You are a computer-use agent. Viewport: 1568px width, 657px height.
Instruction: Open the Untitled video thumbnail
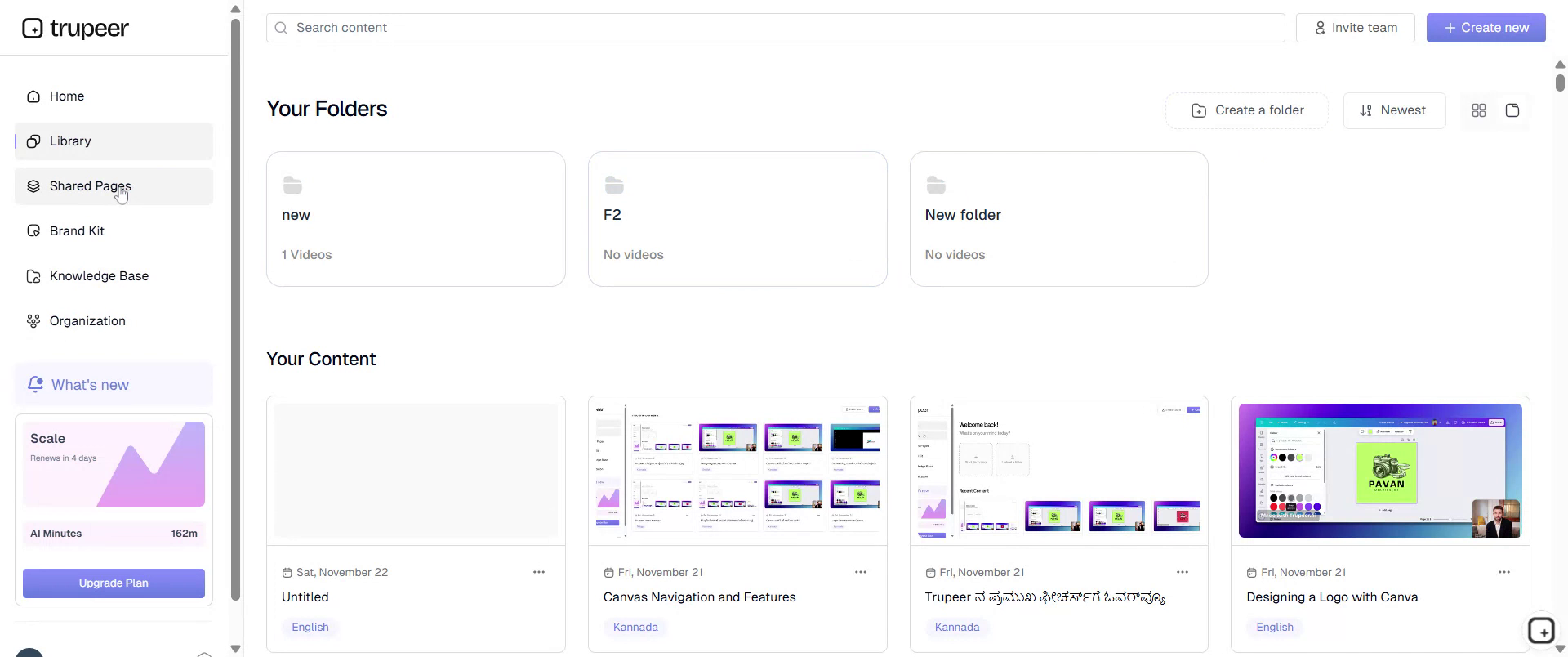pos(416,471)
